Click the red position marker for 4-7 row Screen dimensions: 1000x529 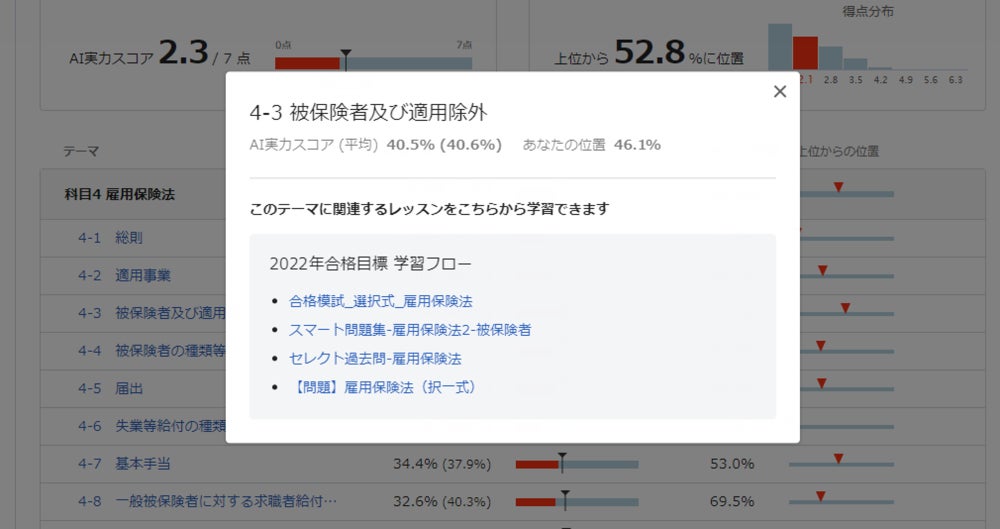click(x=838, y=458)
